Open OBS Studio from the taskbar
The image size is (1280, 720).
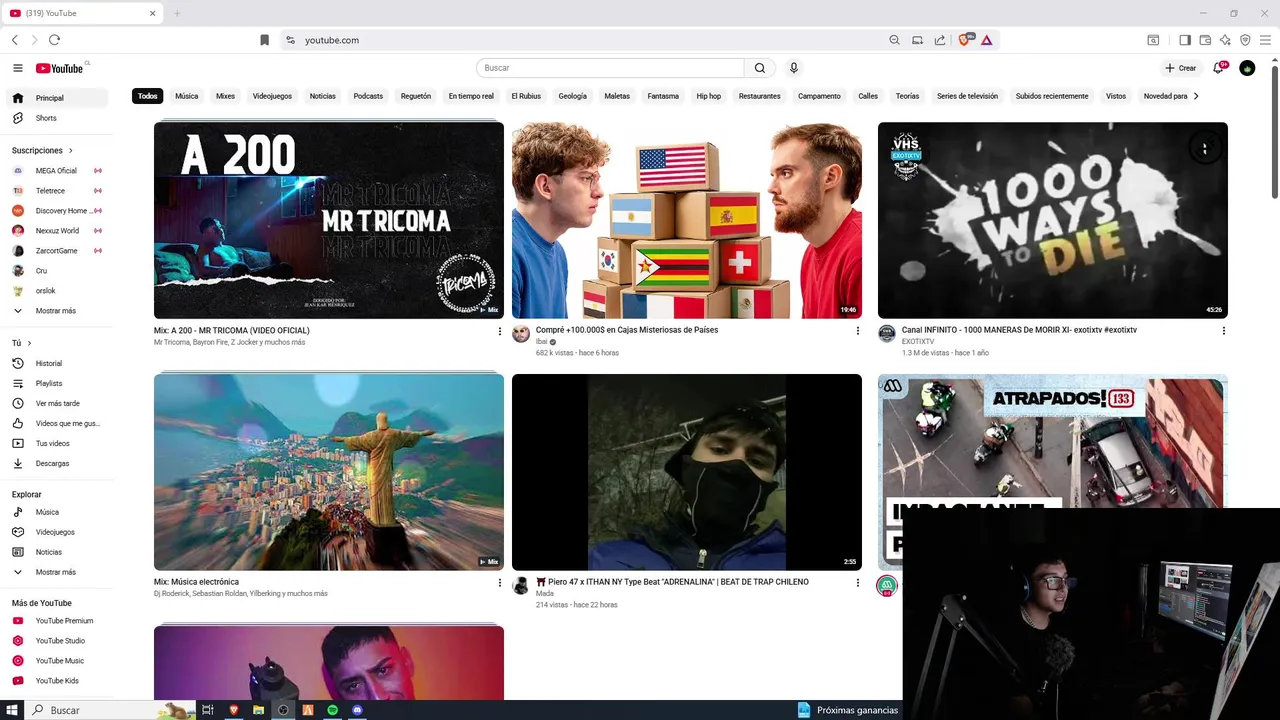283,710
